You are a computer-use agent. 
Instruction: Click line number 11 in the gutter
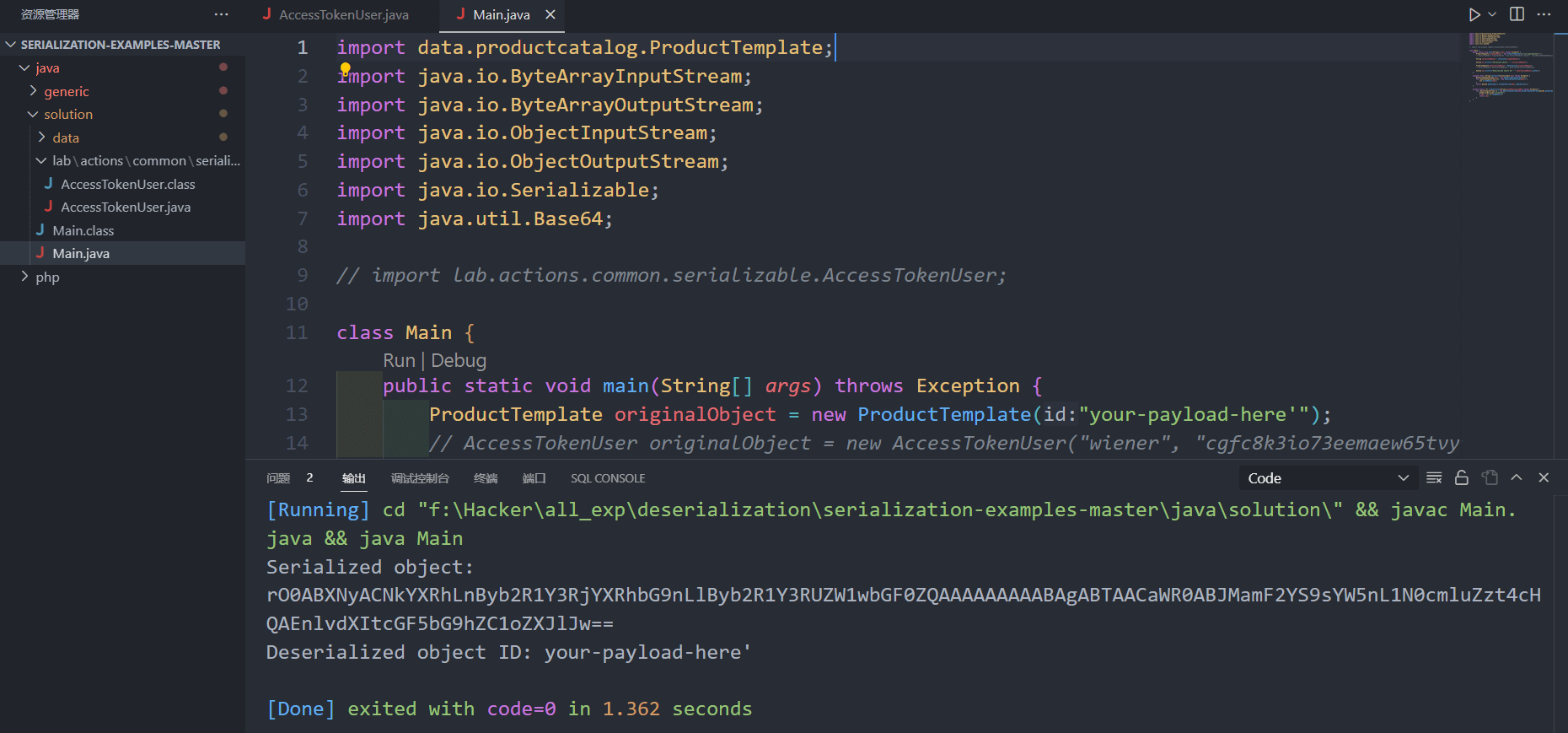(297, 332)
